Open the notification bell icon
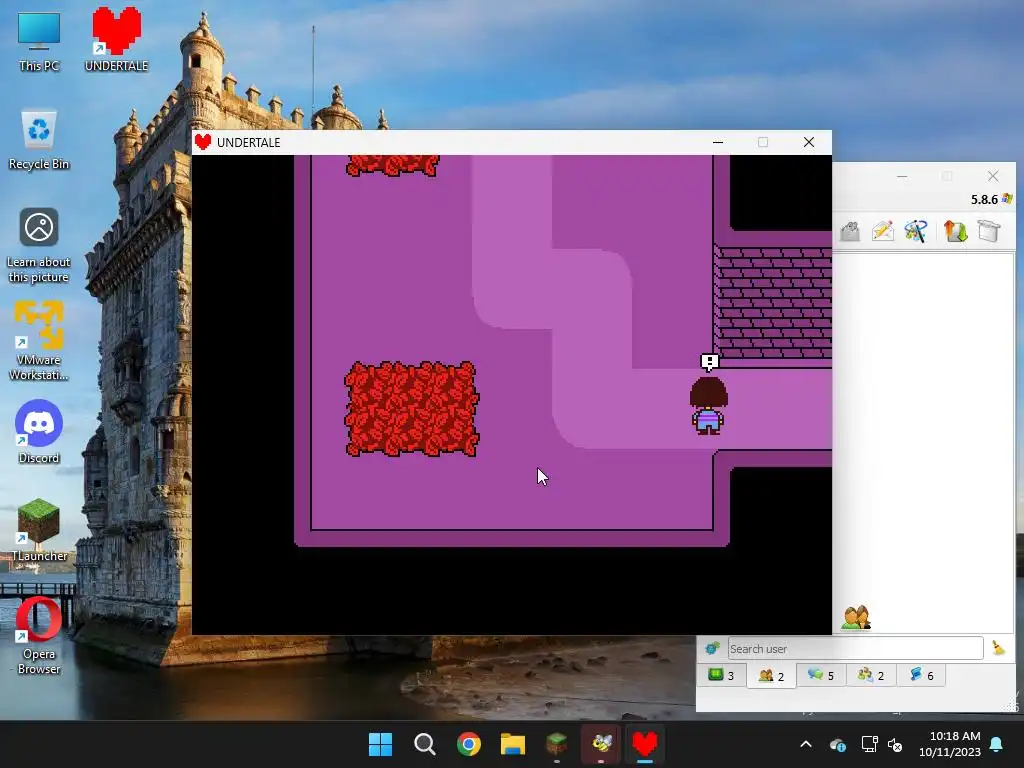Viewport: 1024px width, 768px height. coord(997,744)
